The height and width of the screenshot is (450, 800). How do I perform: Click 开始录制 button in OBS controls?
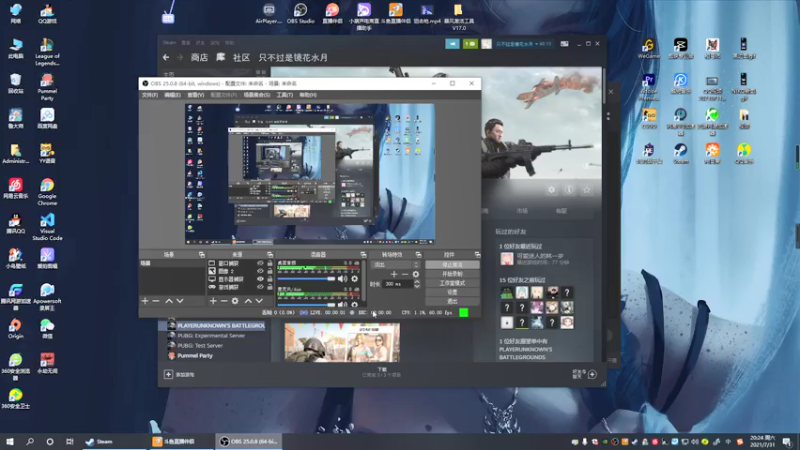pos(452,274)
